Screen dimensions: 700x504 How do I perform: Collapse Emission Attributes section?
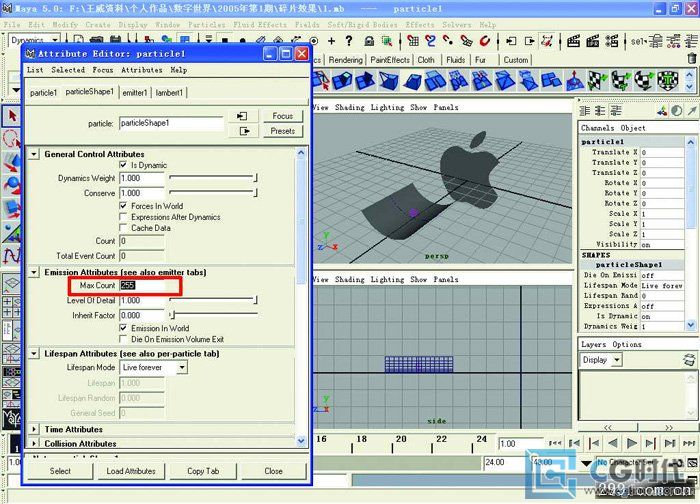pos(34,272)
